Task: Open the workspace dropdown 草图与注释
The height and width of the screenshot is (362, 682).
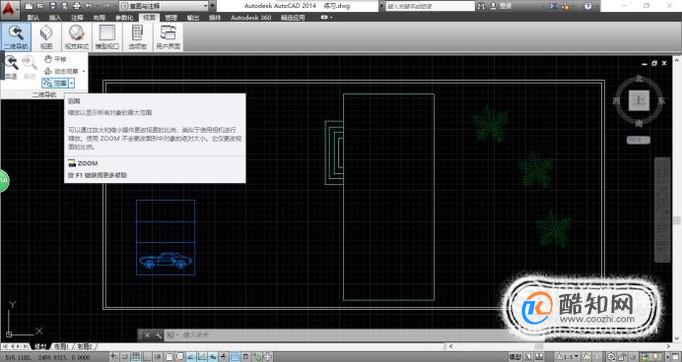Action: (164, 6)
